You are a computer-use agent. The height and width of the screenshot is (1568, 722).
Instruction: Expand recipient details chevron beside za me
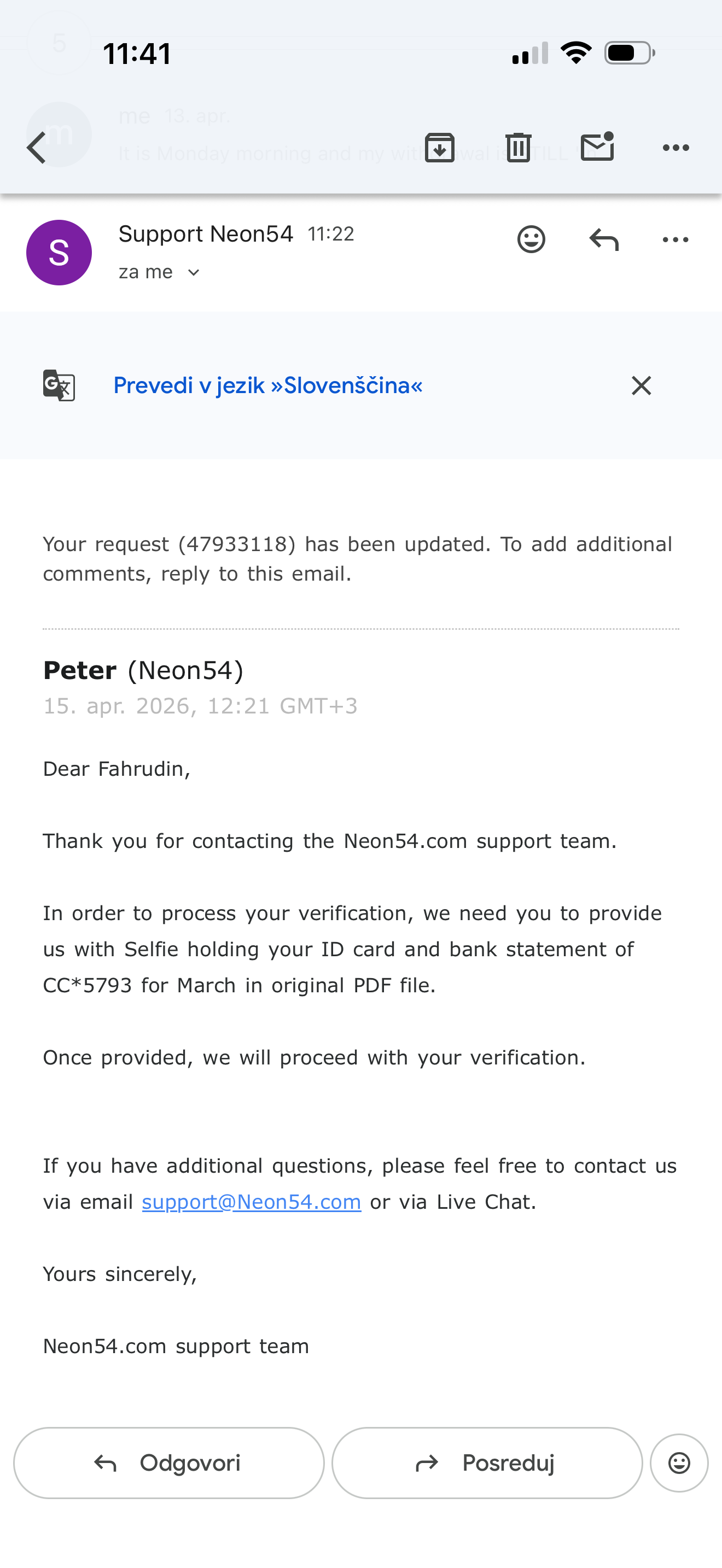[x=194, y=273]
